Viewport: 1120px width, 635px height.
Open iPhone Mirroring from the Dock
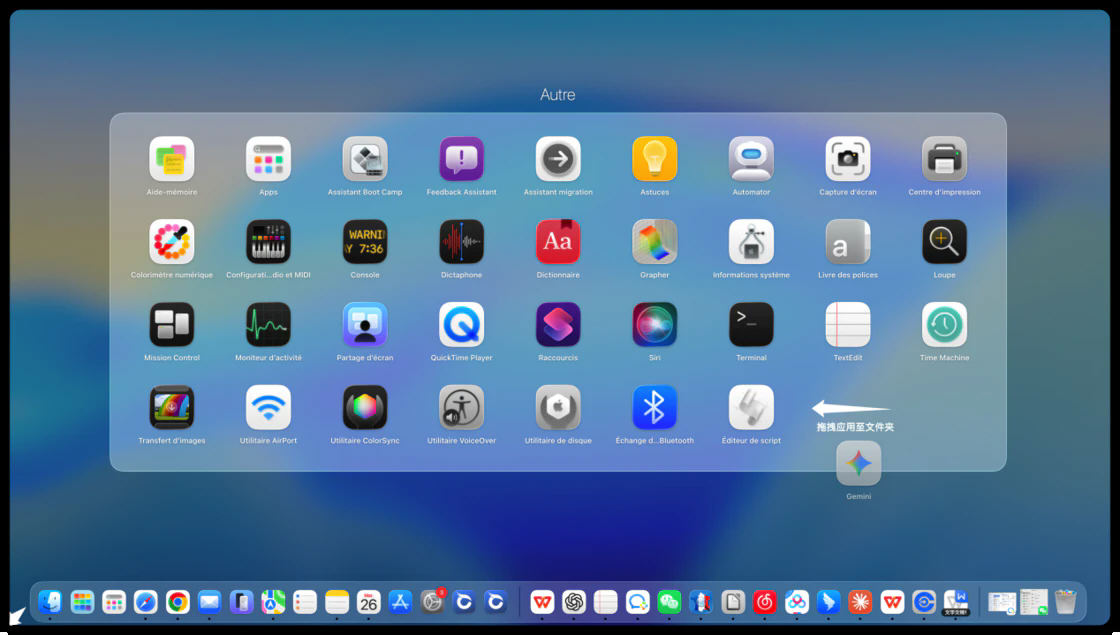pyautogui.click(x=241, y=602)
